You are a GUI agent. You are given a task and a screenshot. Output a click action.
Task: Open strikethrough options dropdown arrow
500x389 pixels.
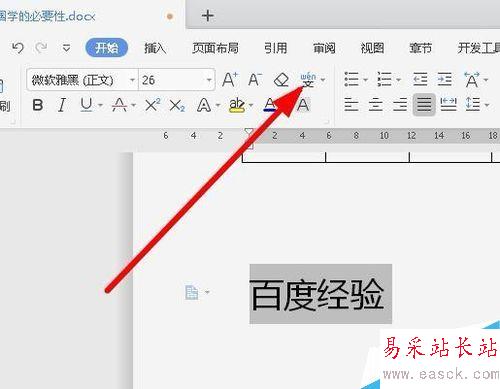[133, 105]
